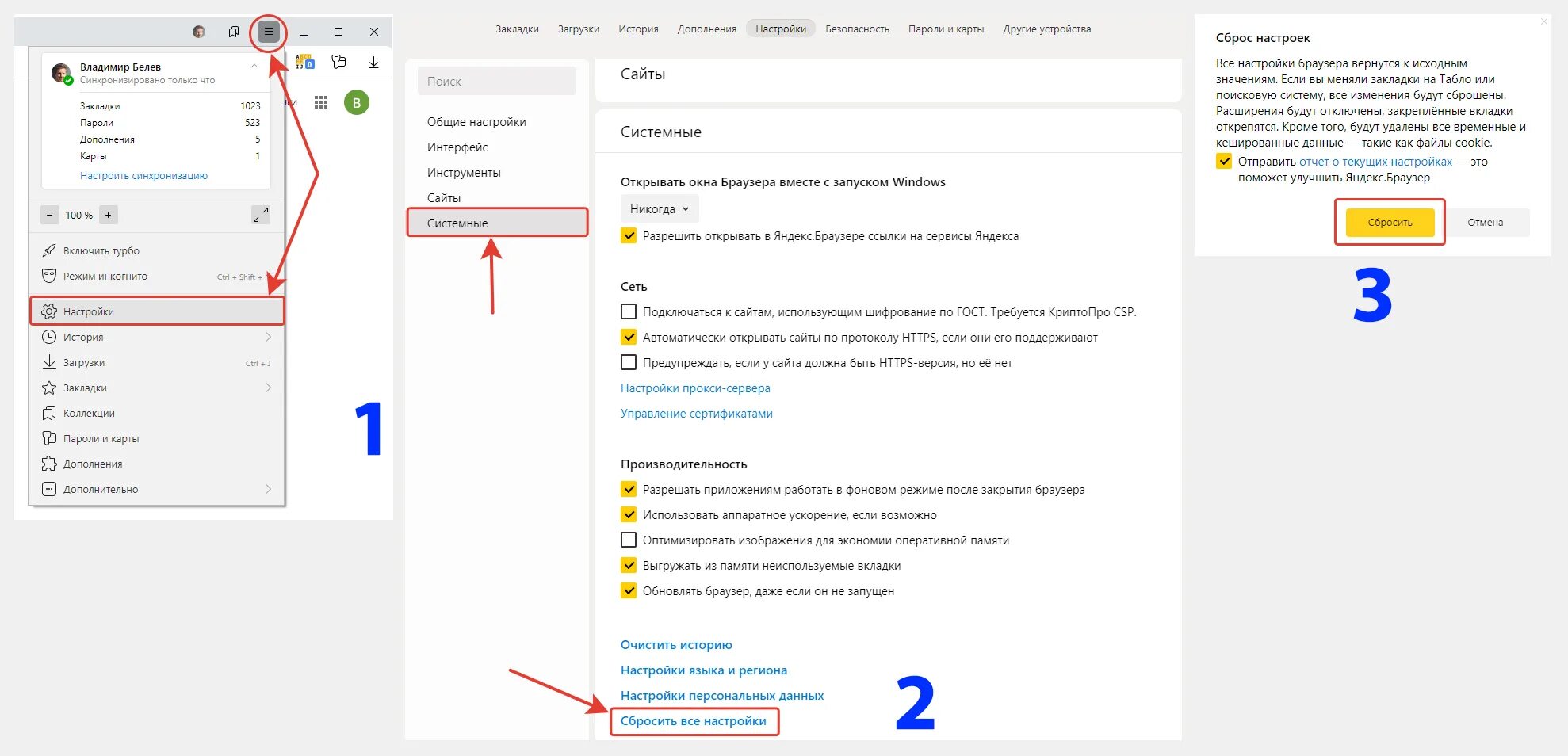
Task: Toggle background apps after browser closes
Action: coord(629,489)
